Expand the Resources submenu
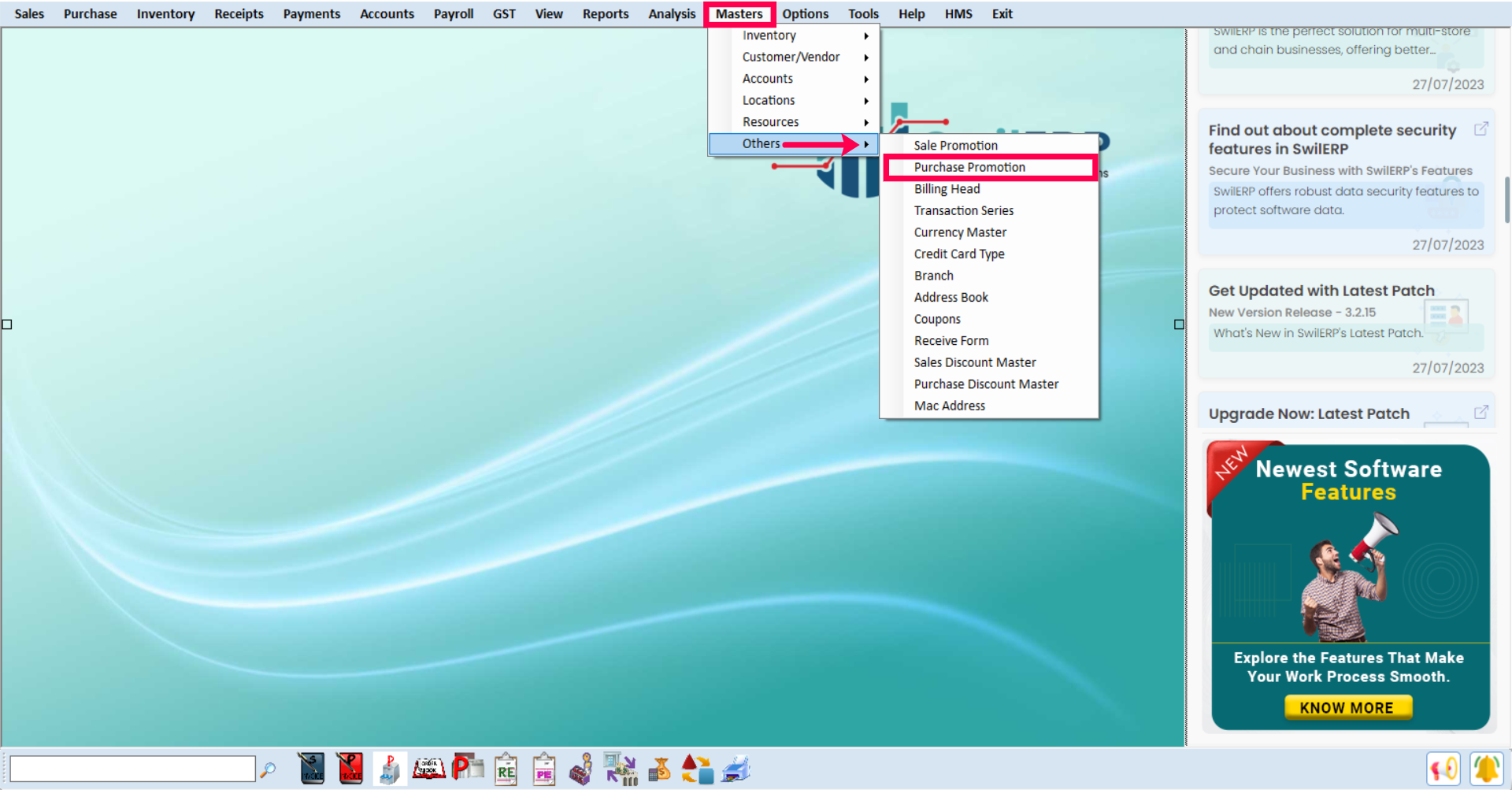Image resolution: width=1512 pixels, height=790 pixels. 794,122
